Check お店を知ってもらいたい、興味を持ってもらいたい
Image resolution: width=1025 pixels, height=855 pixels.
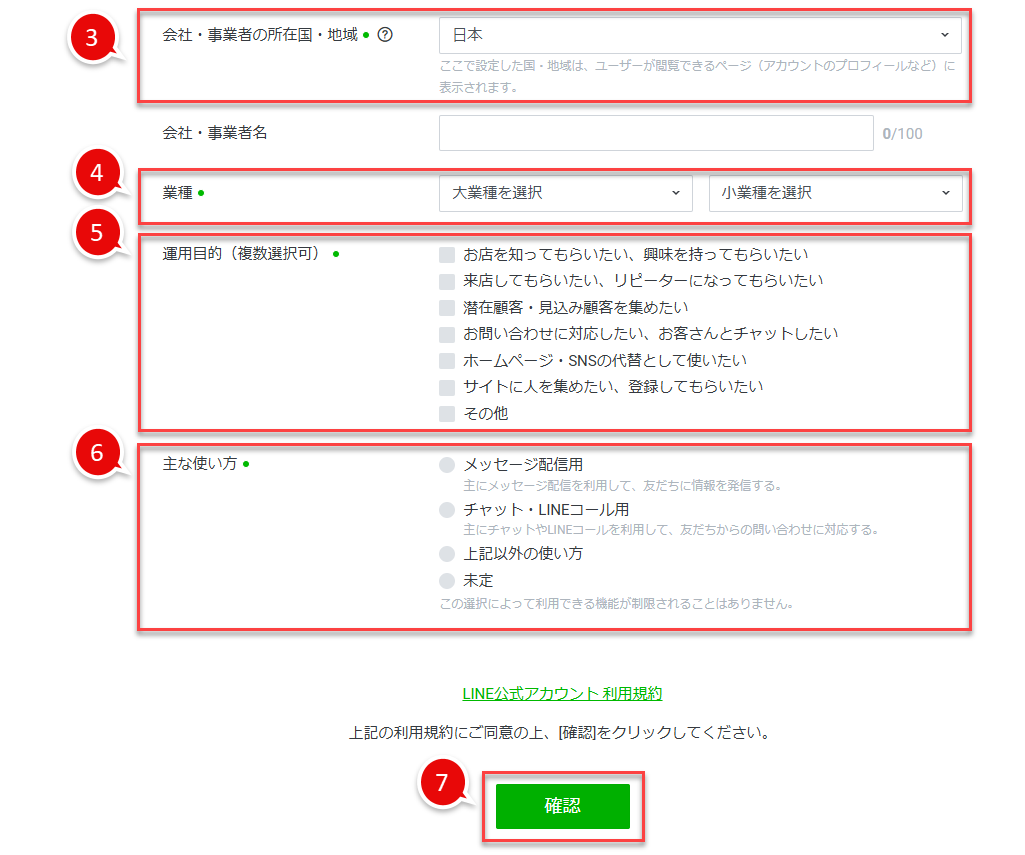tap(447, 255)
